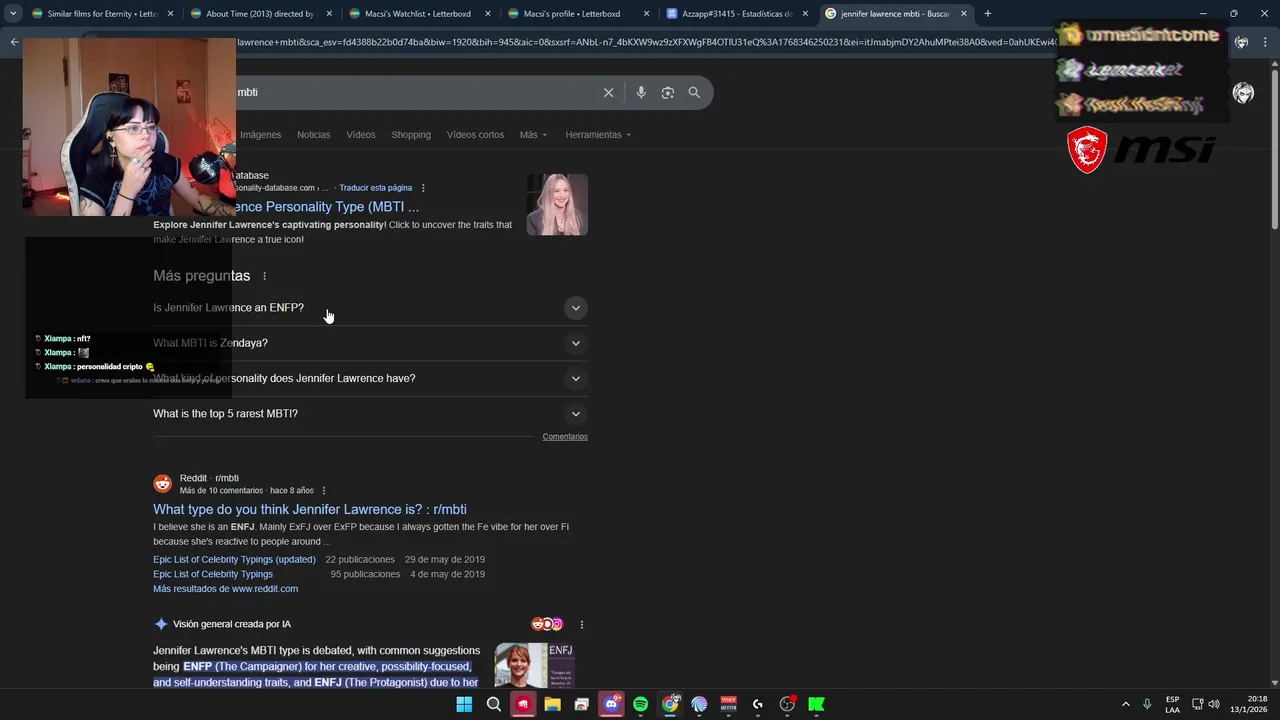The height and width of the screenshot is (720, 1280).
Task: Click the ESP LAA language indicator
Action: pyautogui.click(x=1172, y=704)
